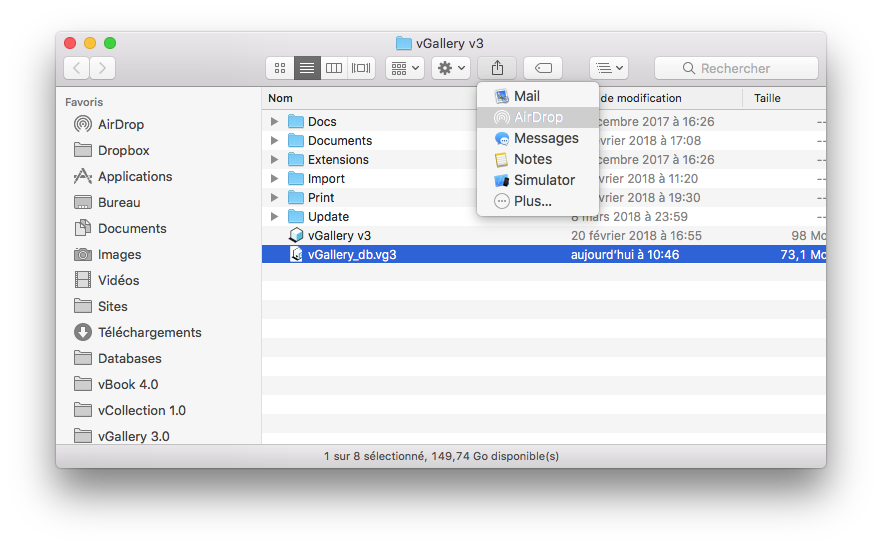This screenshot has width=882, height=548.
Task: Open Téléchargements in sidebar
Action: click(x=149, y=332)
